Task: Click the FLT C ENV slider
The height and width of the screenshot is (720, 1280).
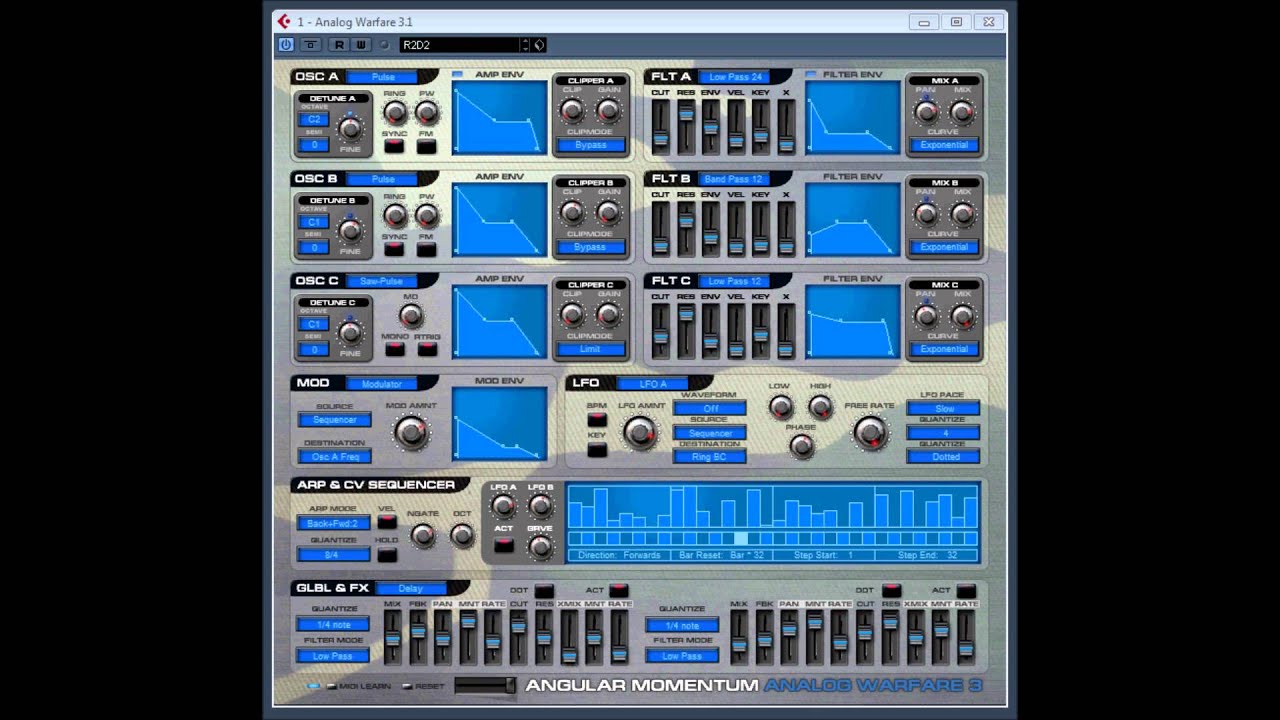Action: click(x=711, y=332)
